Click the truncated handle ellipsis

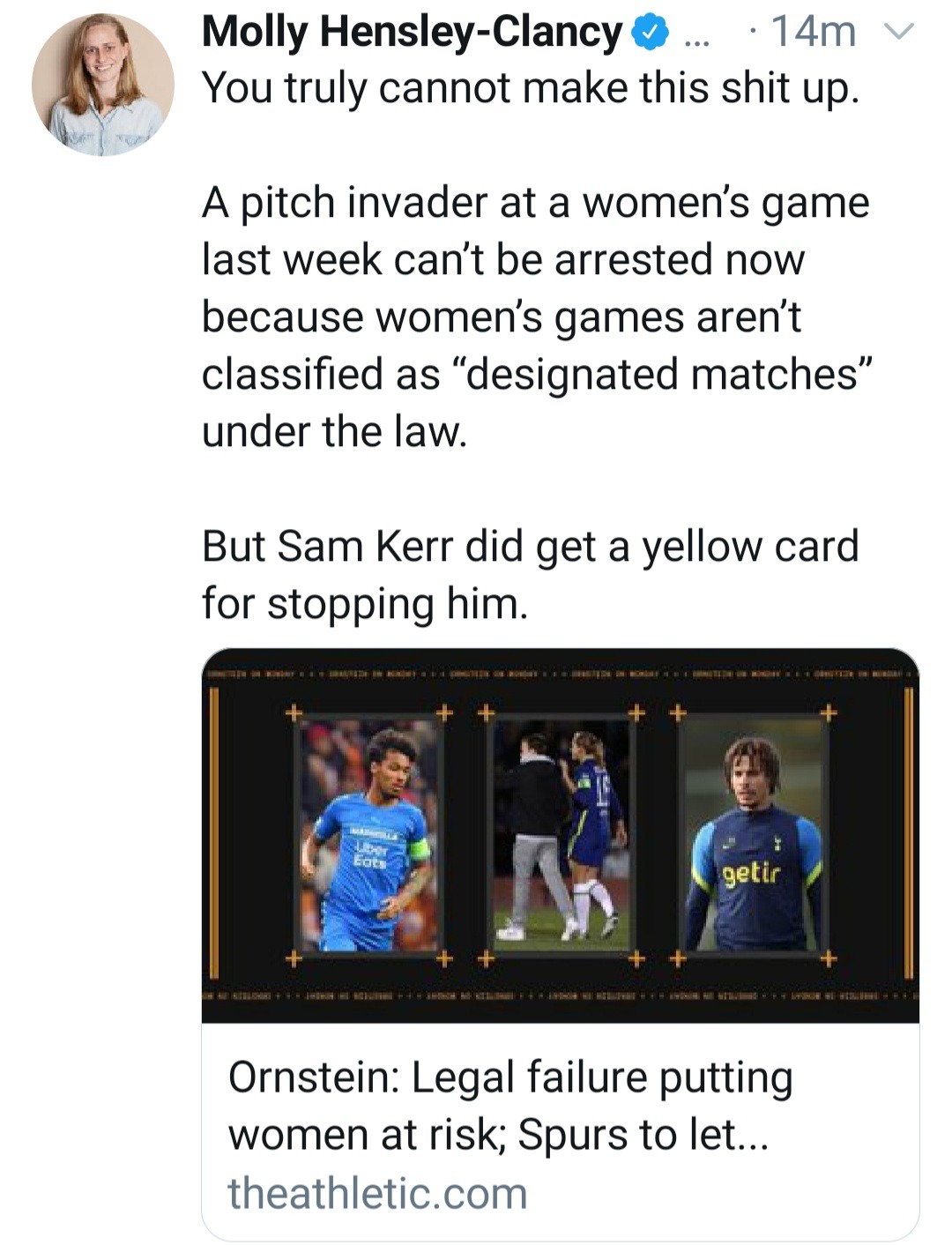pyautogui.click(x=695, y=35)
